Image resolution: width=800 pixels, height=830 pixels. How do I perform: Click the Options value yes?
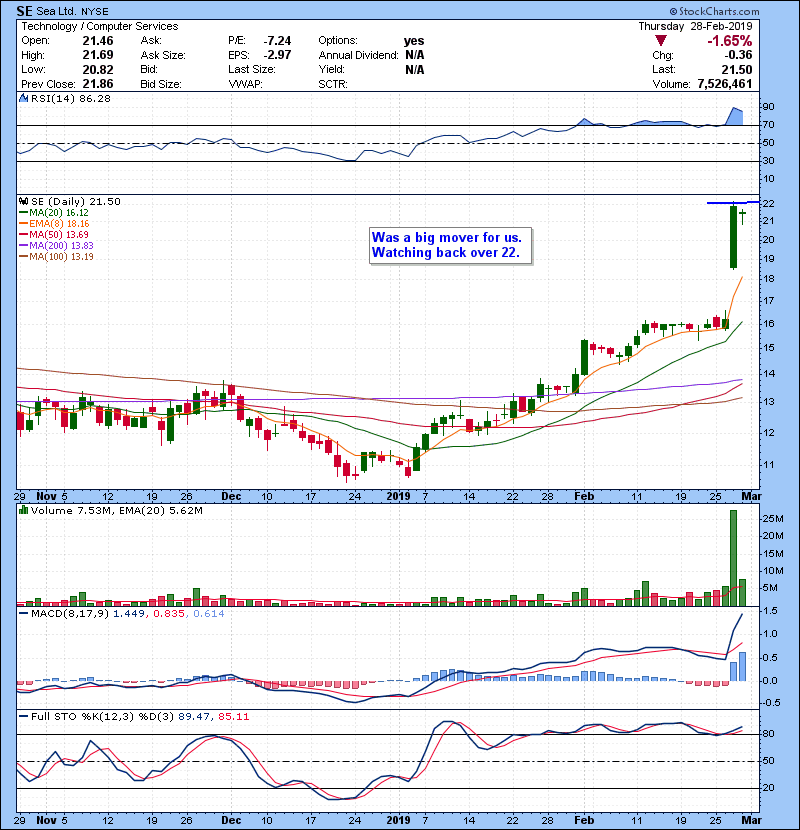pyautogui.click(x=414, y=41)
